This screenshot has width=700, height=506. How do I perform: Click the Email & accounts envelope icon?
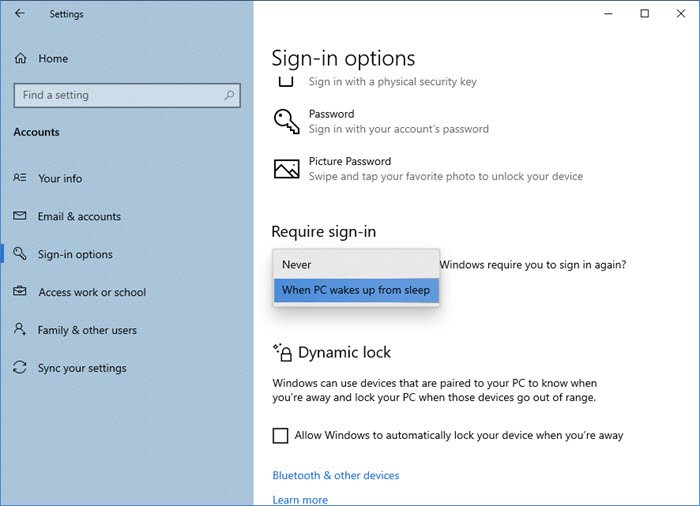[x=21, y=216]
